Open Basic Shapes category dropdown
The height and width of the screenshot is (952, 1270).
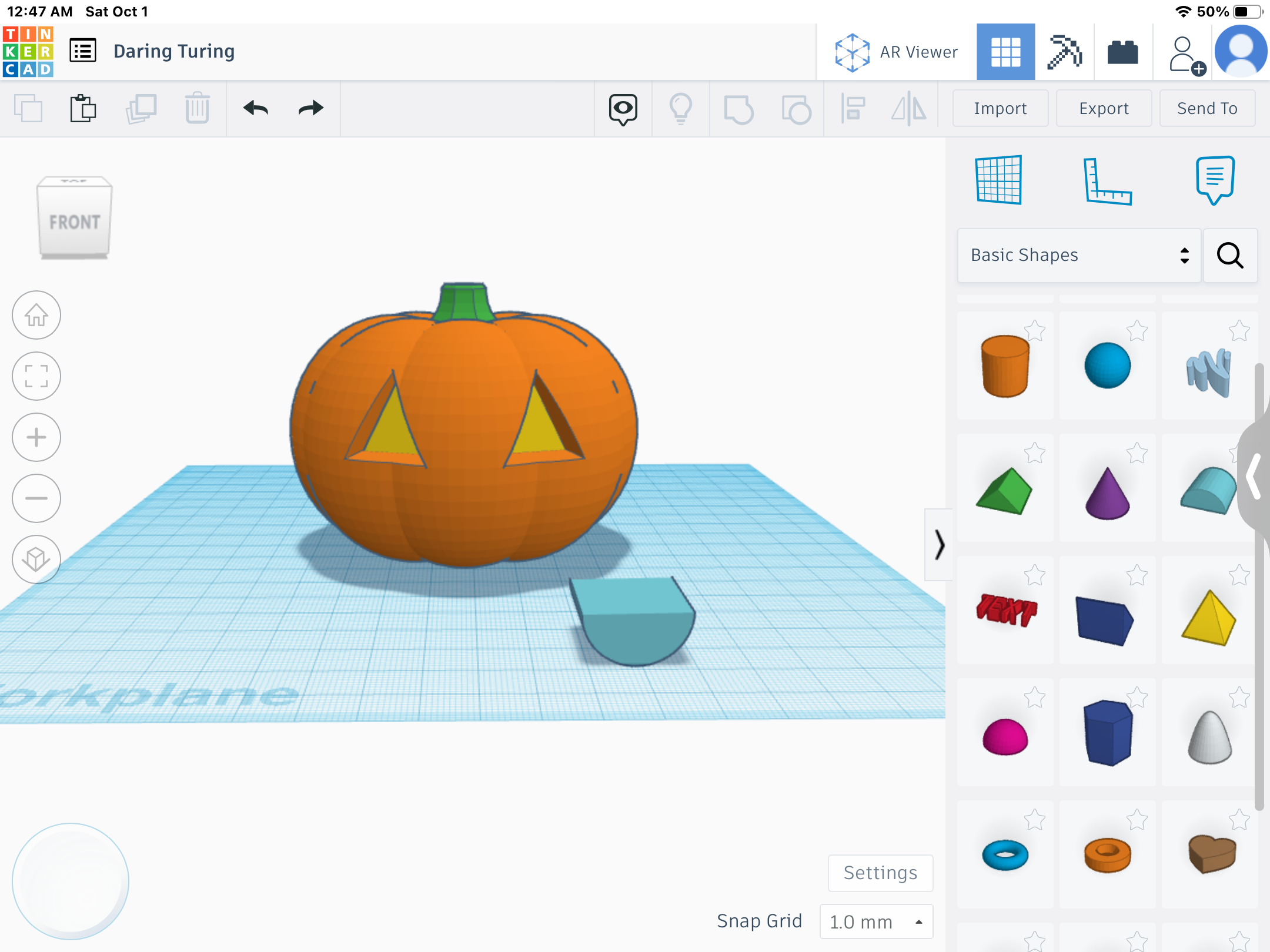click(1079, 255)
